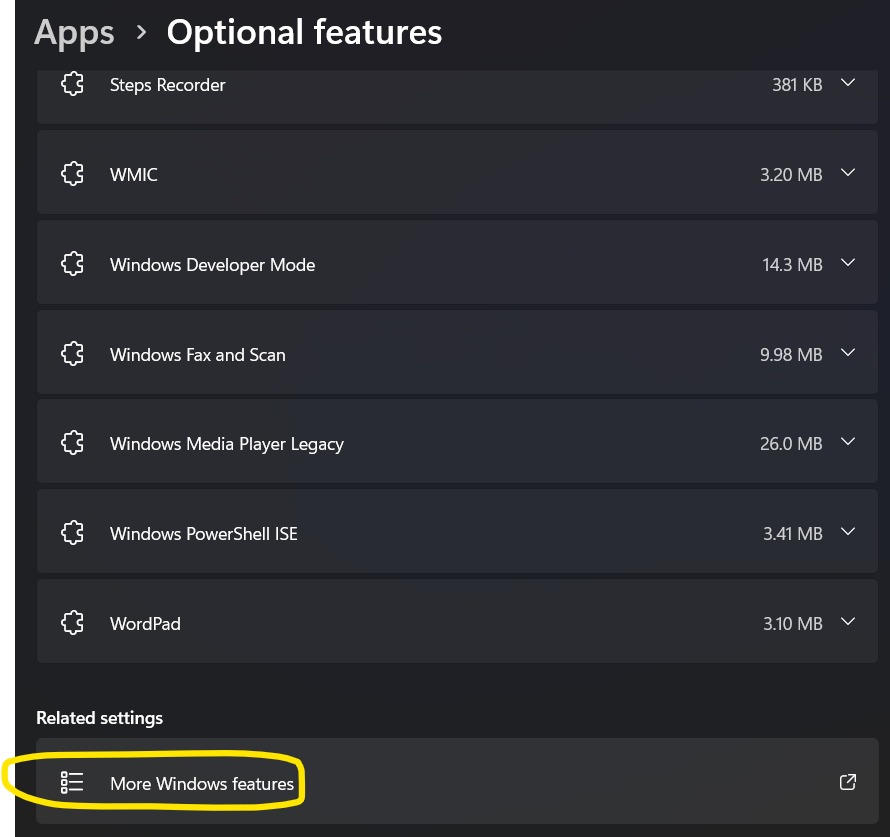Image resolution: width=890 pixels, height=837 pixels.
Task: Click the WordPad feature icon
Action: (x=72, y=623)
